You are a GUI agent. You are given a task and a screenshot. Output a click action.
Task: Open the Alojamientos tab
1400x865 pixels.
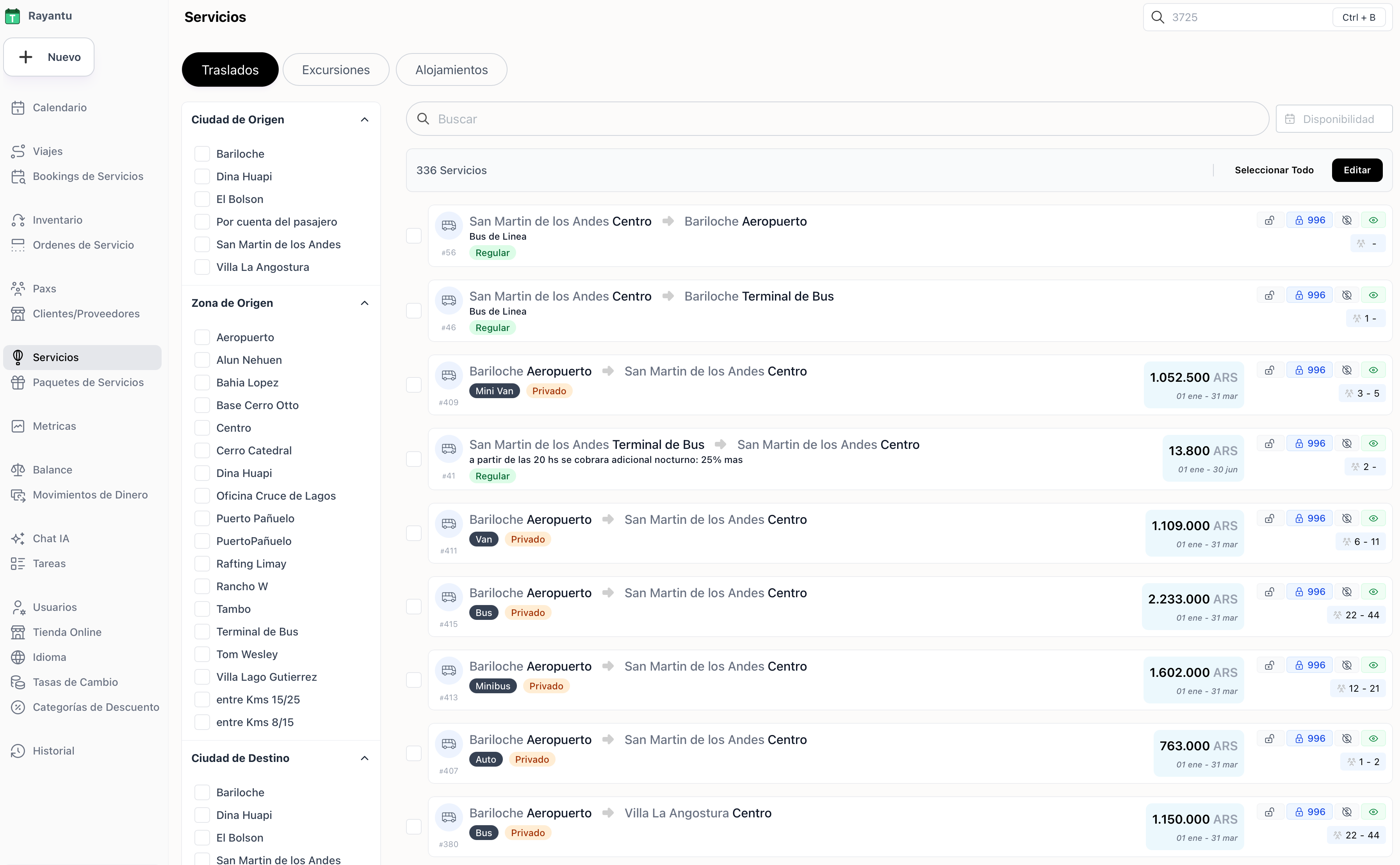(451, 69)
